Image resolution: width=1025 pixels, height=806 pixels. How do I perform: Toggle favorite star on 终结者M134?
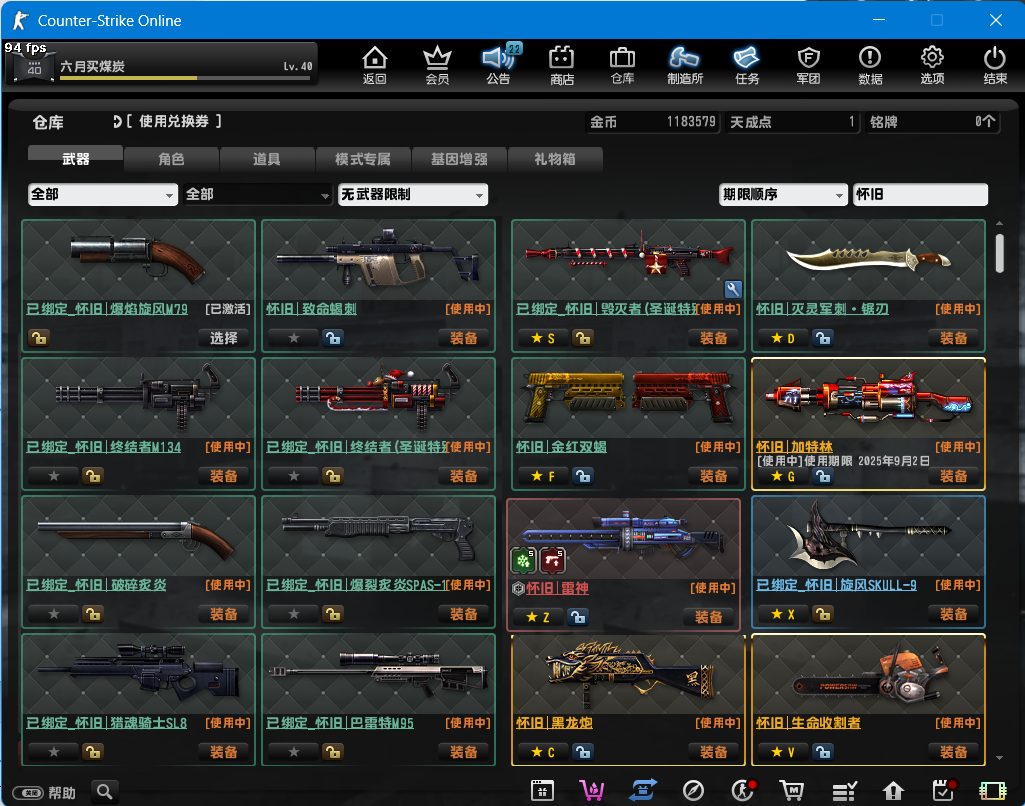[x=54, y=476]
